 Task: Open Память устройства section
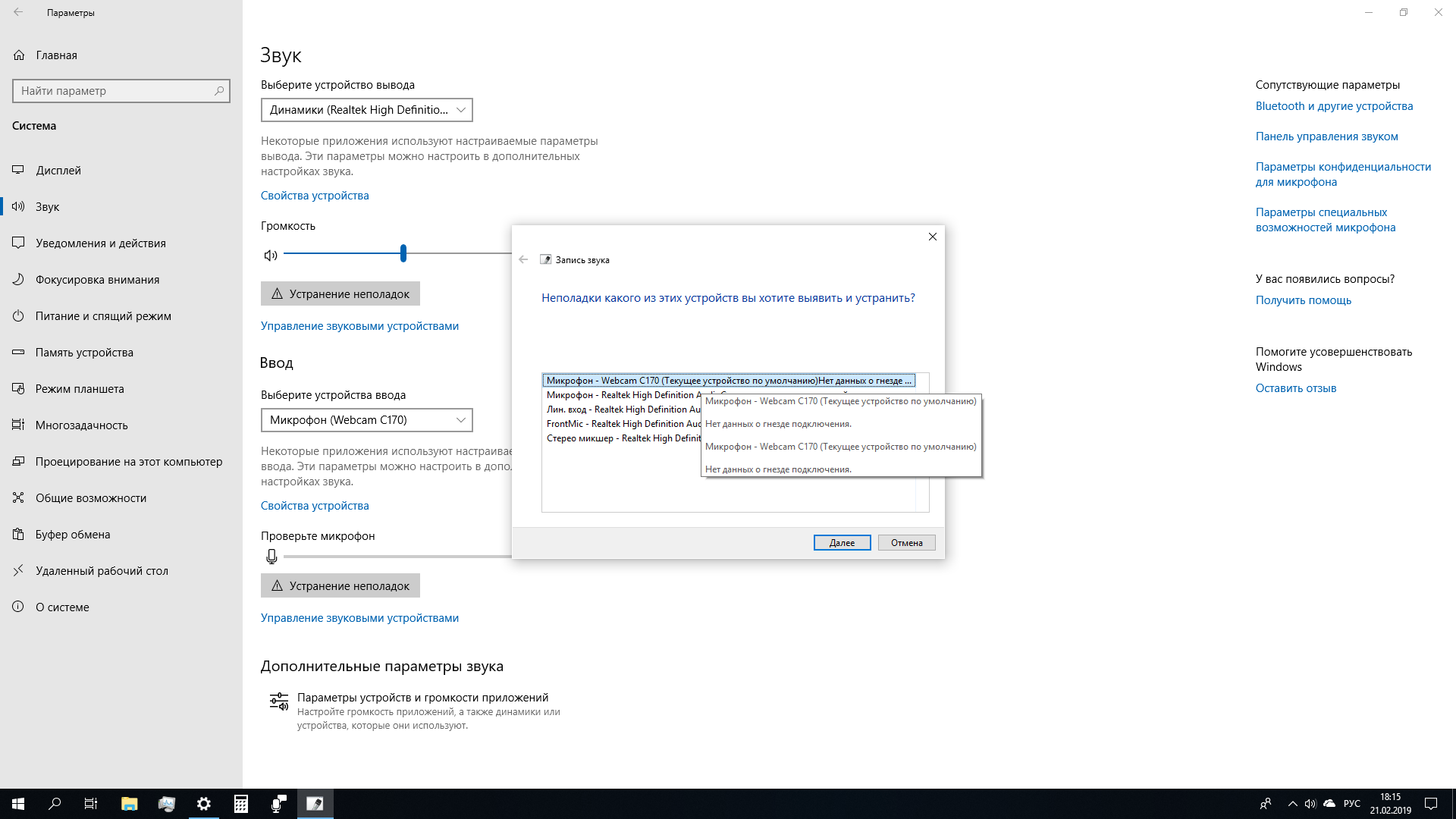[x=121, y=353]
